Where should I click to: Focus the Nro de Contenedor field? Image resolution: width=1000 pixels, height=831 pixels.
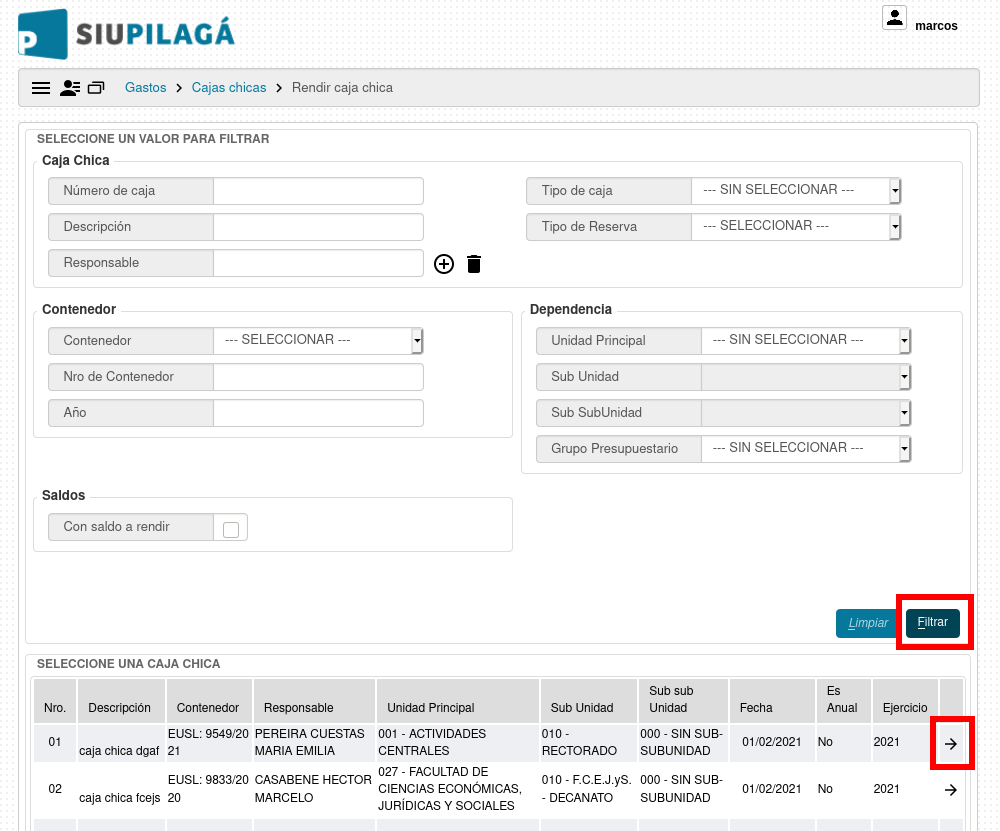318,376
